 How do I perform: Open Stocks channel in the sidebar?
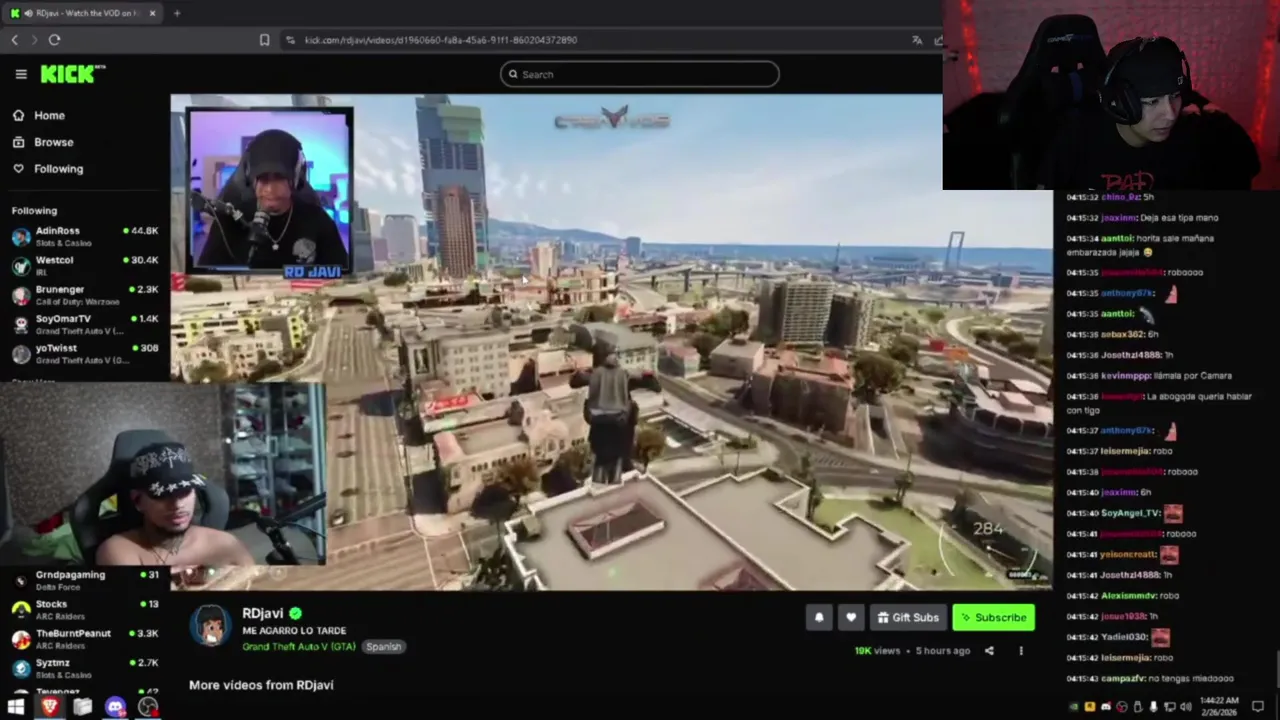pyautogui.click(x=85, y=609)
